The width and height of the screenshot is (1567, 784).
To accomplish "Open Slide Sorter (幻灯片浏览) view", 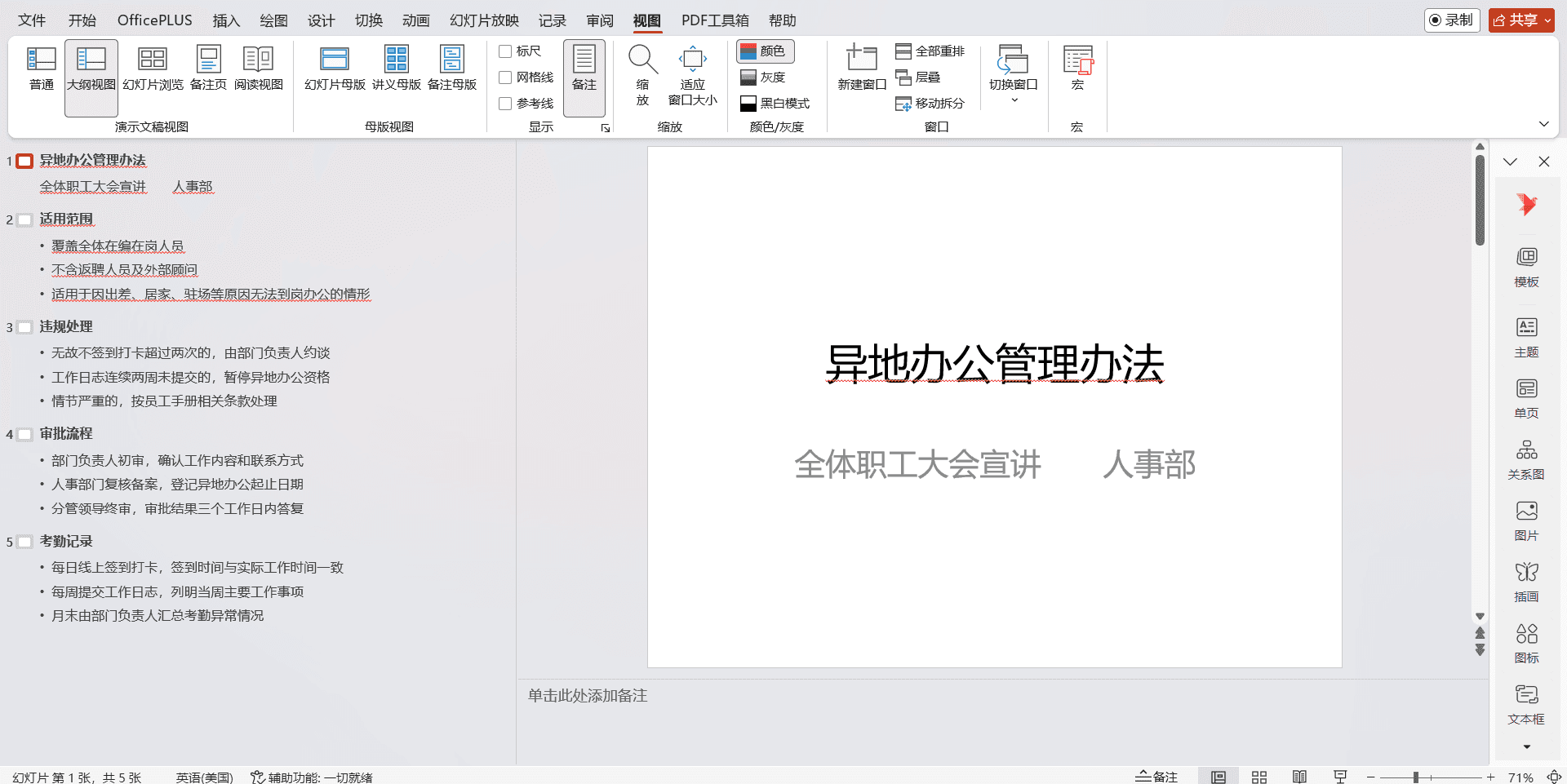I will 153,69.
